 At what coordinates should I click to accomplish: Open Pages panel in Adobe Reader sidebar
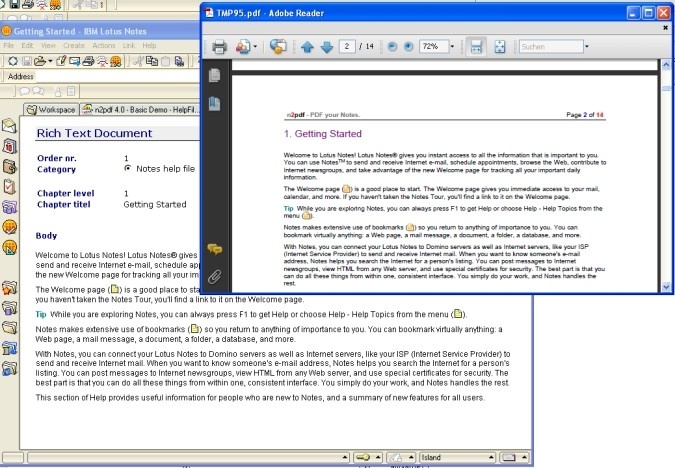(214, 75)
